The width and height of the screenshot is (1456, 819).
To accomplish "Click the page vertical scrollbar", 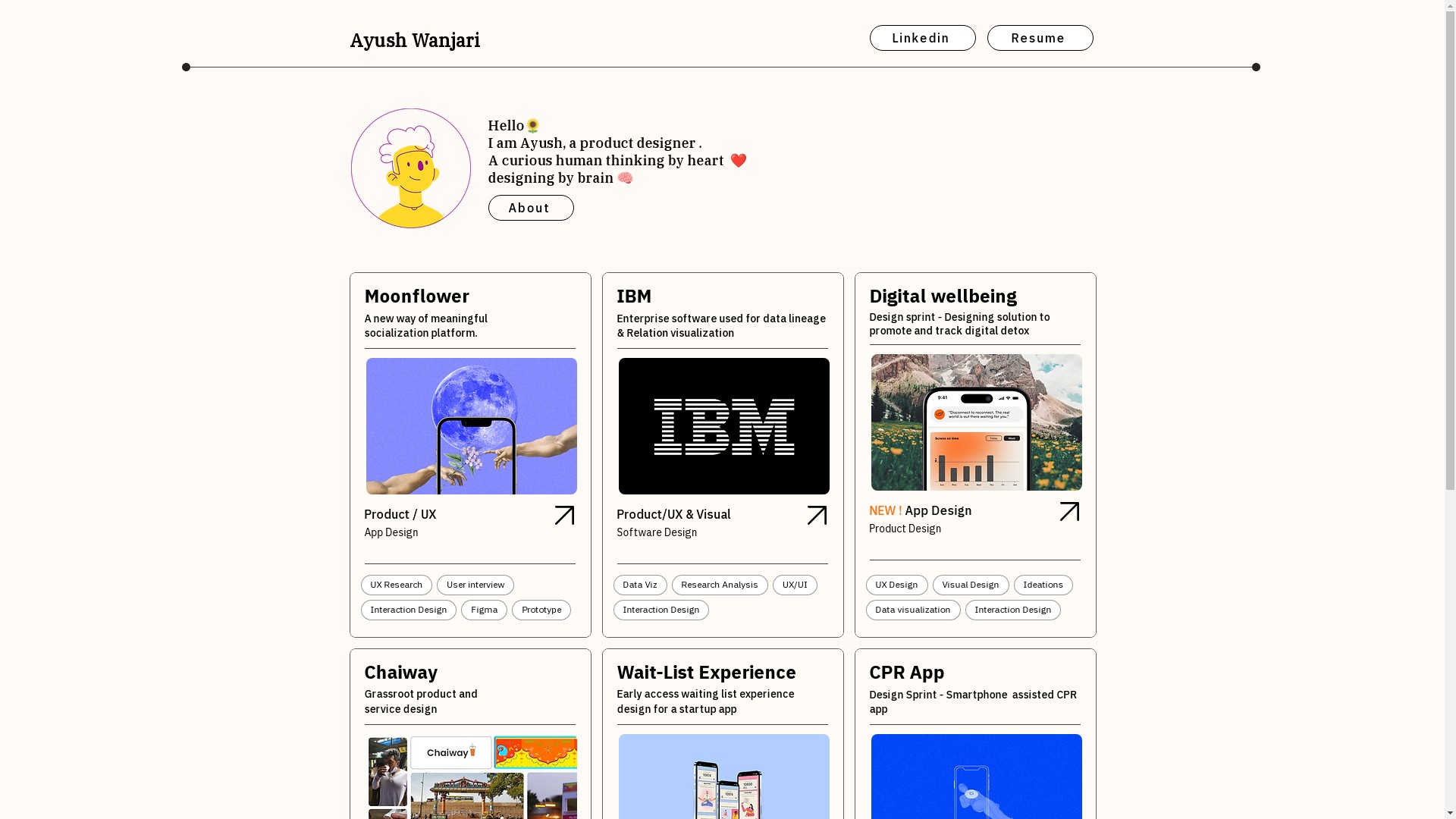I will point(1451,409).
